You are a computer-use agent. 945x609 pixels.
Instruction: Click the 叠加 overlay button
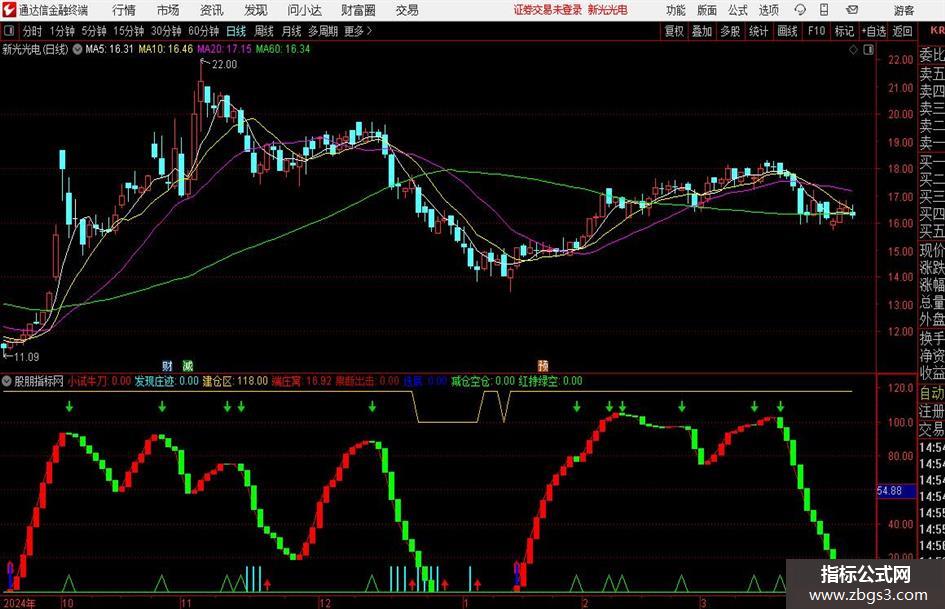(x=702, y=31)
